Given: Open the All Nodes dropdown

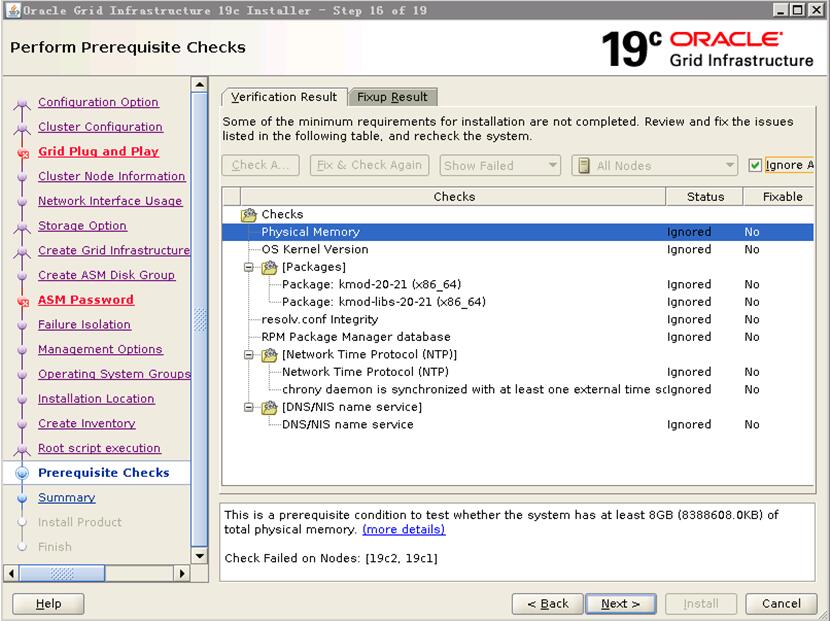Looking at the screenshot, I should click(x=655, y=166).
